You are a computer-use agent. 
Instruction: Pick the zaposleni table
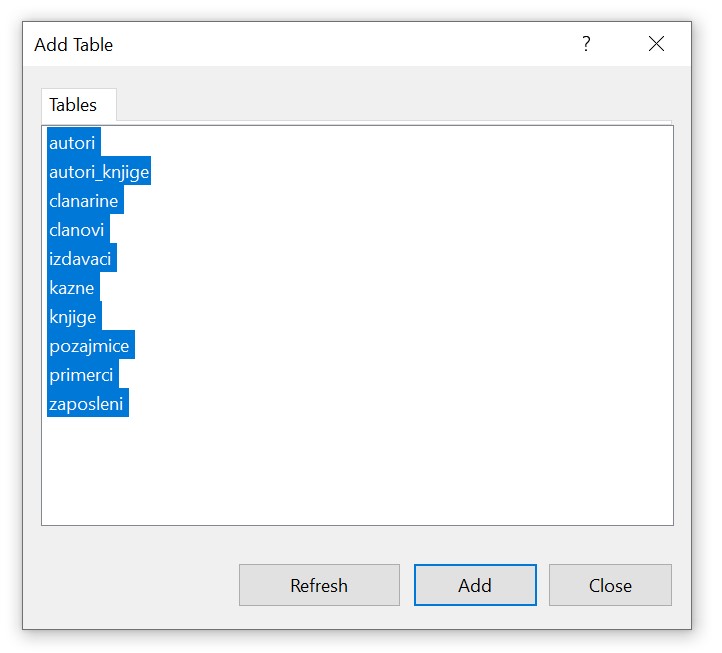pyautogui.click(x=86, y=404)
